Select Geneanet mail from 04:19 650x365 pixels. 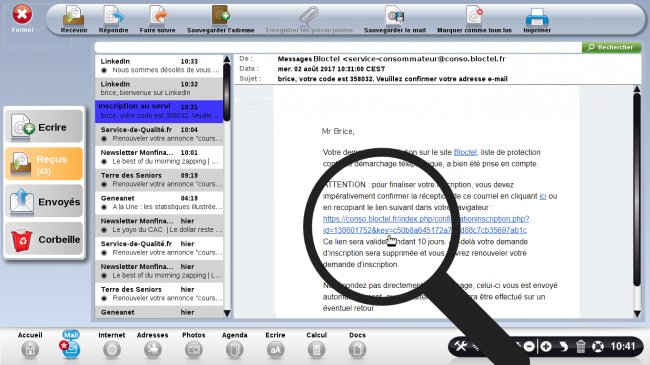click(159, 202)
